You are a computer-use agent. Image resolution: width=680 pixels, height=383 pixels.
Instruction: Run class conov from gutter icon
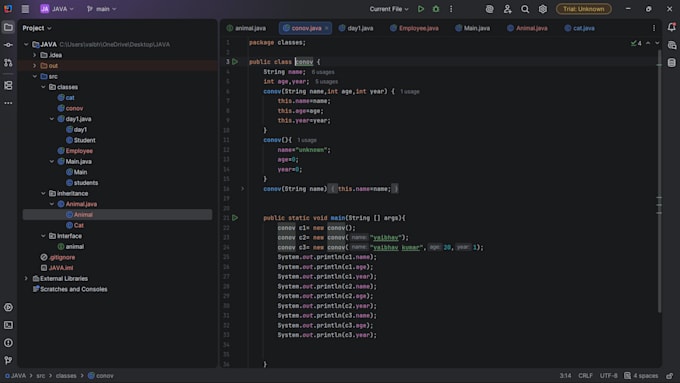point(235,62)
